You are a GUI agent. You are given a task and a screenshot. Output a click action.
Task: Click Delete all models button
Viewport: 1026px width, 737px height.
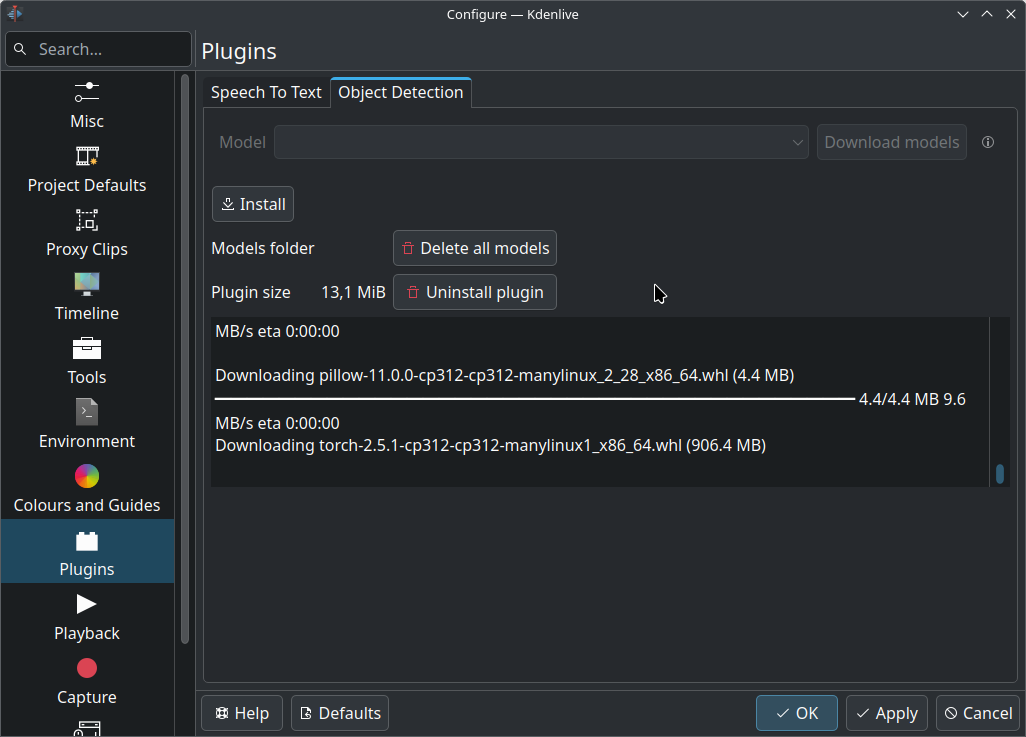pyautogui.click(x=475, y=248)
